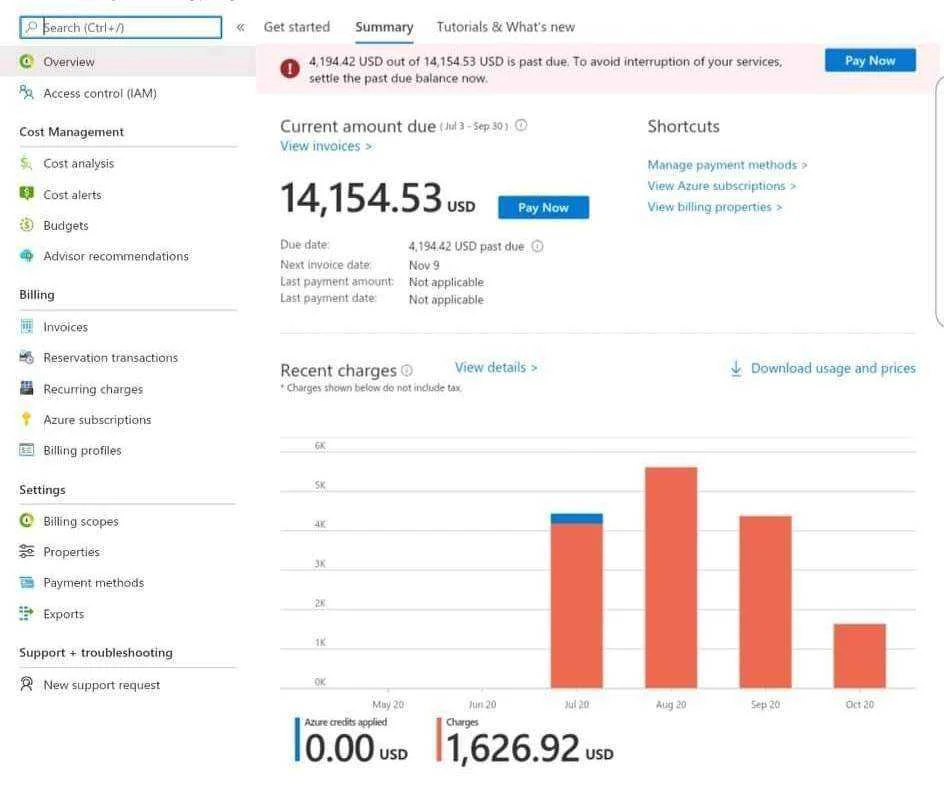Screen dimensions: 944x802
Task: Click the 14,154.53 USD amount
Action: pyautogui.click(x=377, y=198)
